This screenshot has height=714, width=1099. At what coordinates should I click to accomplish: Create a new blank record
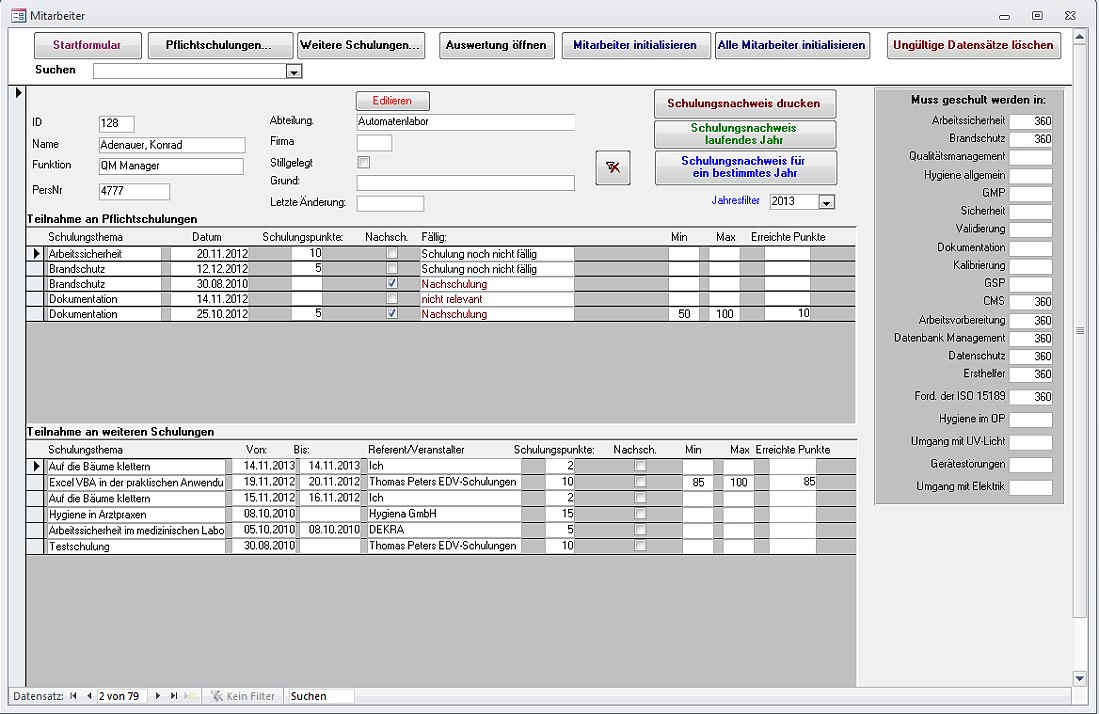click(x=190, y=696)
